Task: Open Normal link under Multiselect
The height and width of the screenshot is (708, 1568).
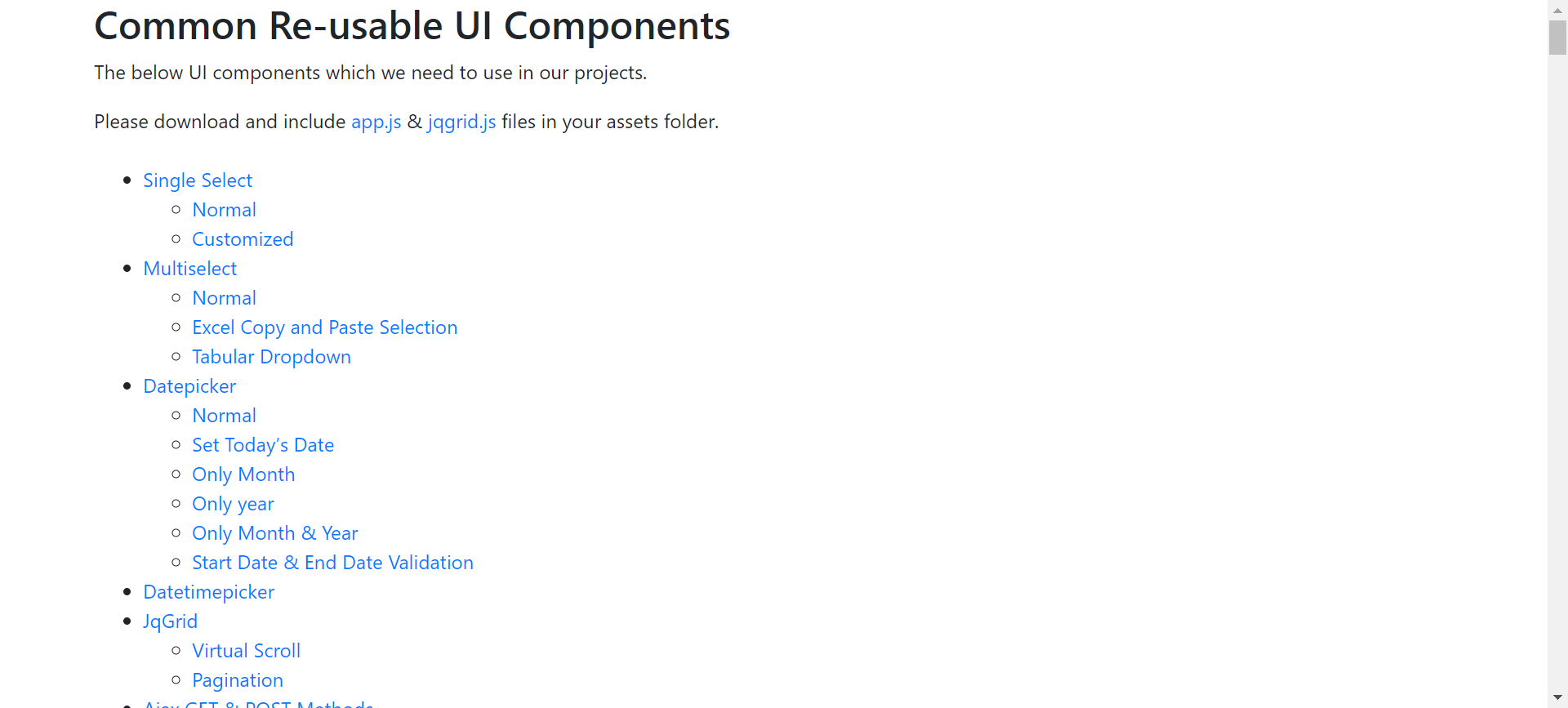Action: coord(224,298)
